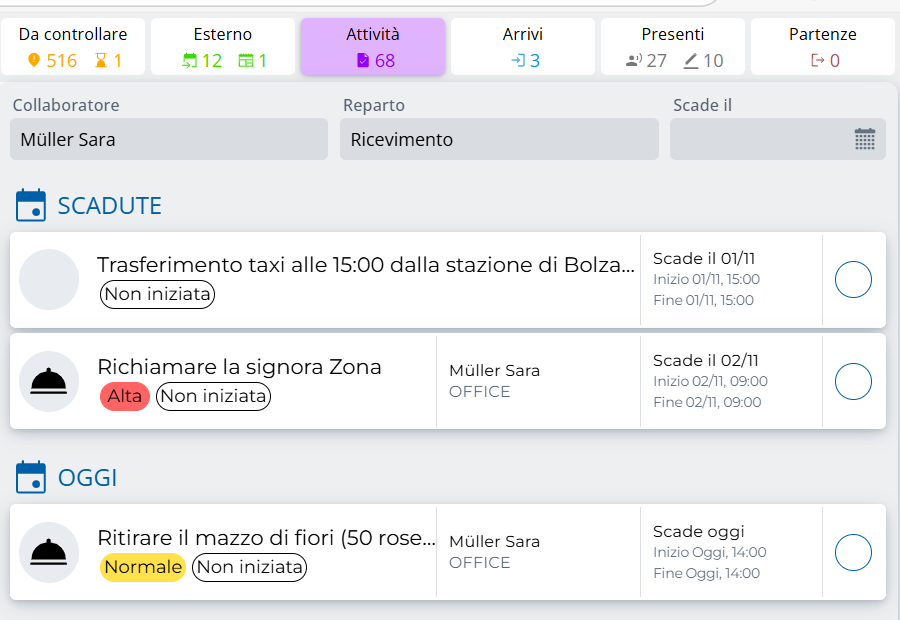Click the hourglass icon in Da controllare

(100, 61)
